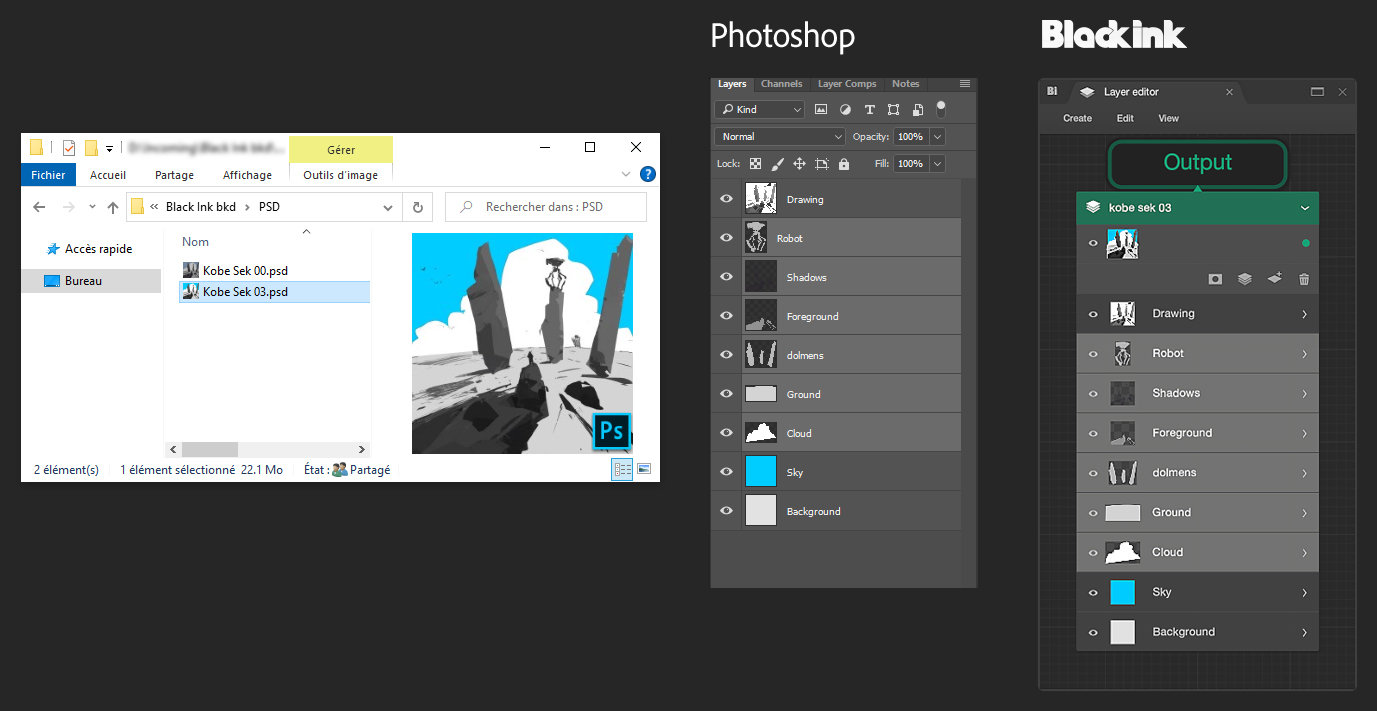Click the Black Ink mask icon
Image resolution: width=1377 pixels, height=711 pixels.
click(x=1215, y=279)
